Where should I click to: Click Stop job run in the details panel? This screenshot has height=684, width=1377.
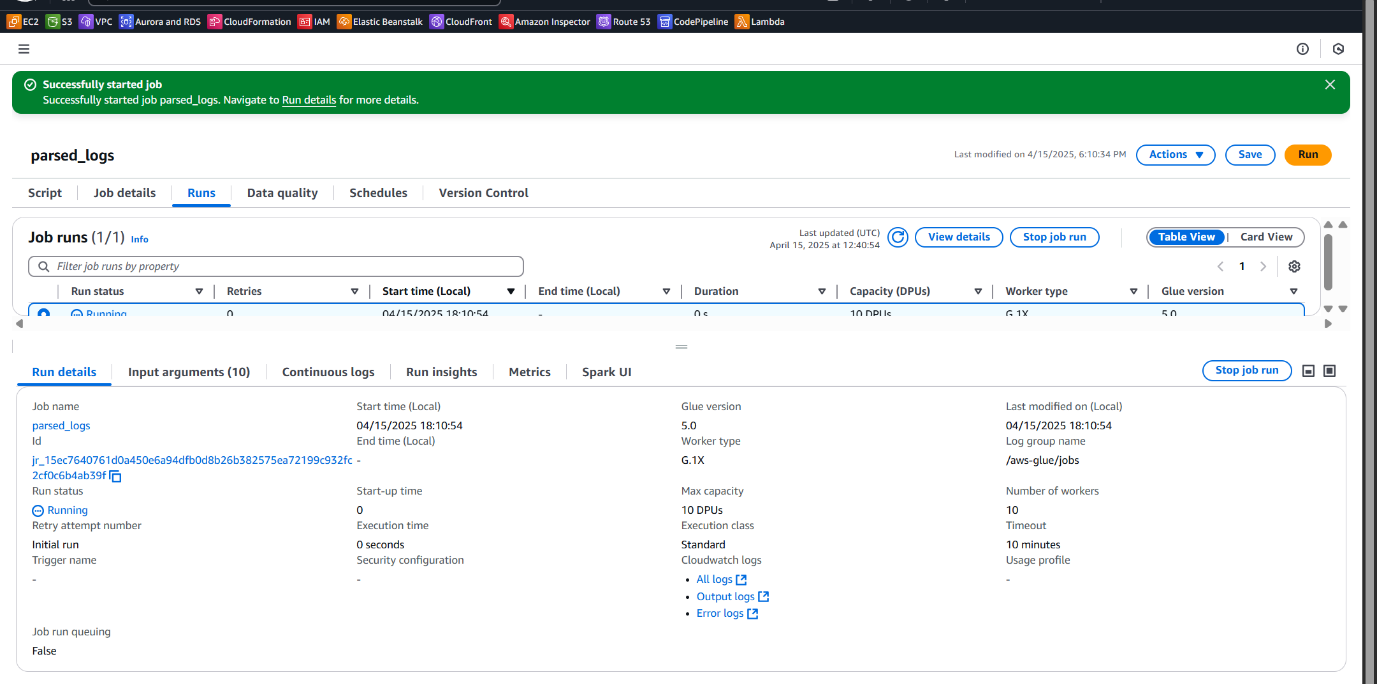pyautogui.click(x=1247, y=371)
